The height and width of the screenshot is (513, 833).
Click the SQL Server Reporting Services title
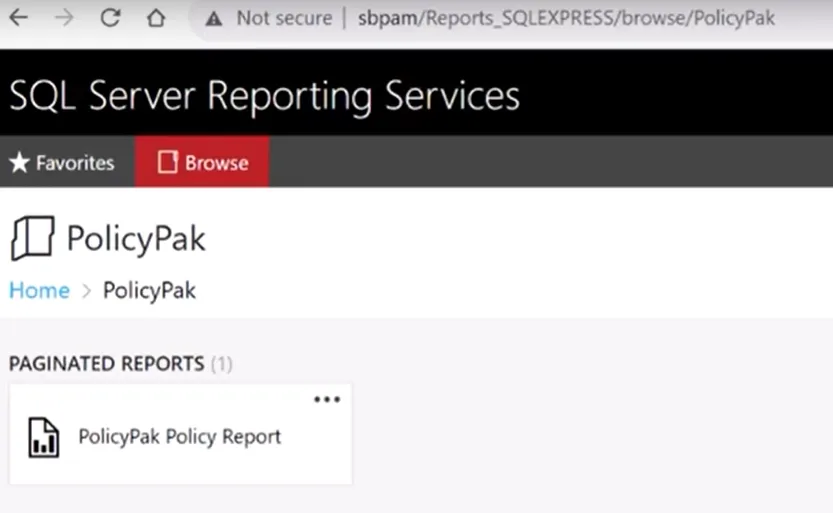click(265, 96)
